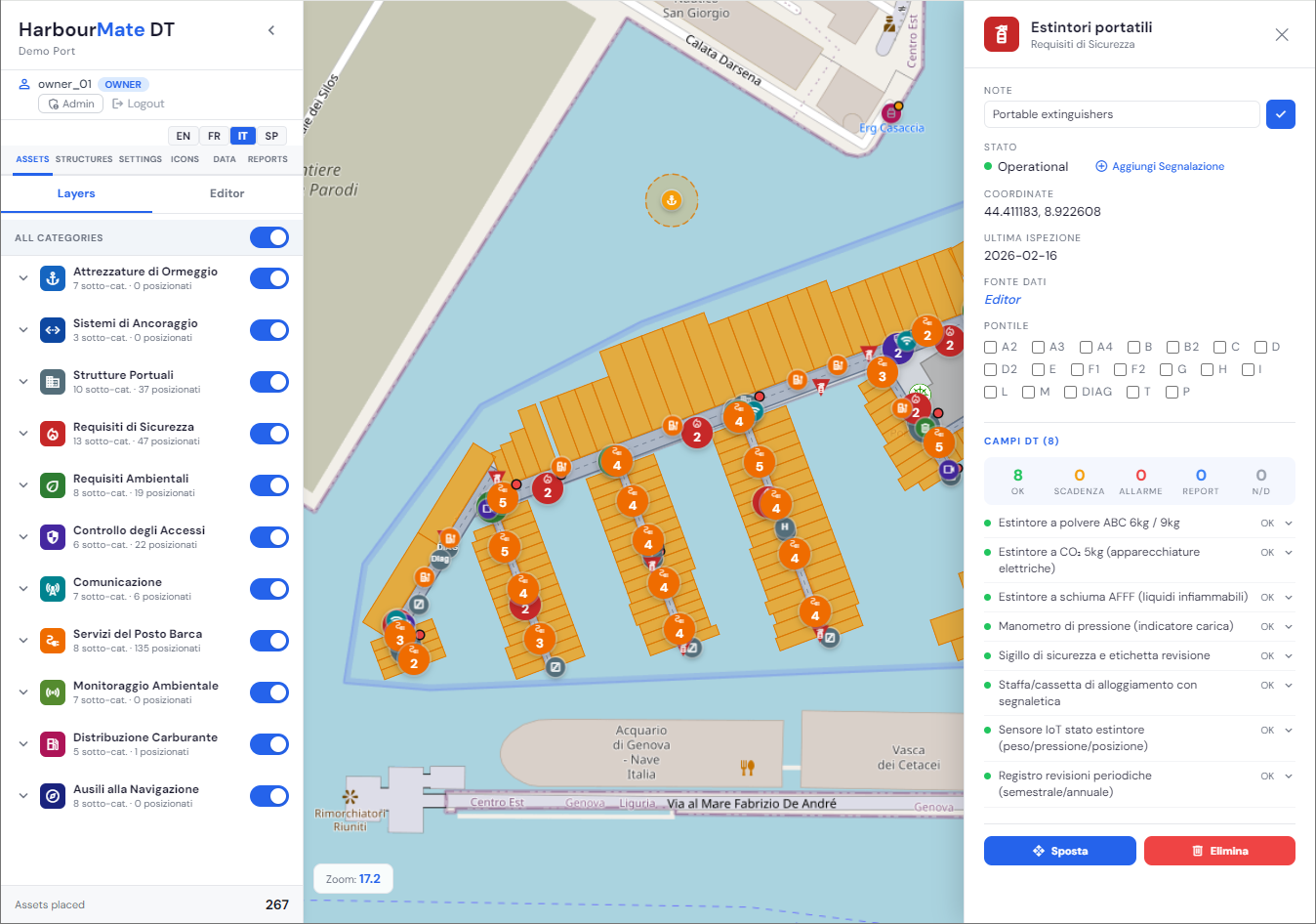
Task: Click the Sposta button
Action: click(1059, 850)
